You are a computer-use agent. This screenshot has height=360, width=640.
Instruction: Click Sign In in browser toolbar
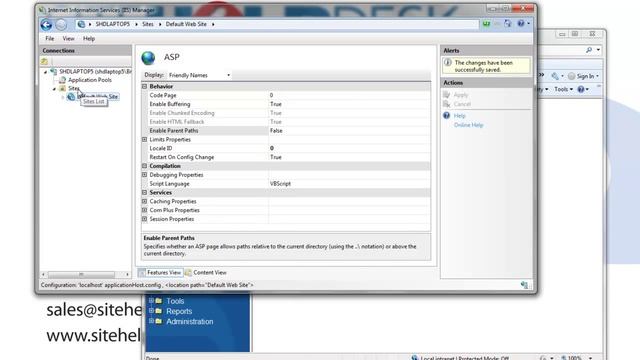click(585, 76)
